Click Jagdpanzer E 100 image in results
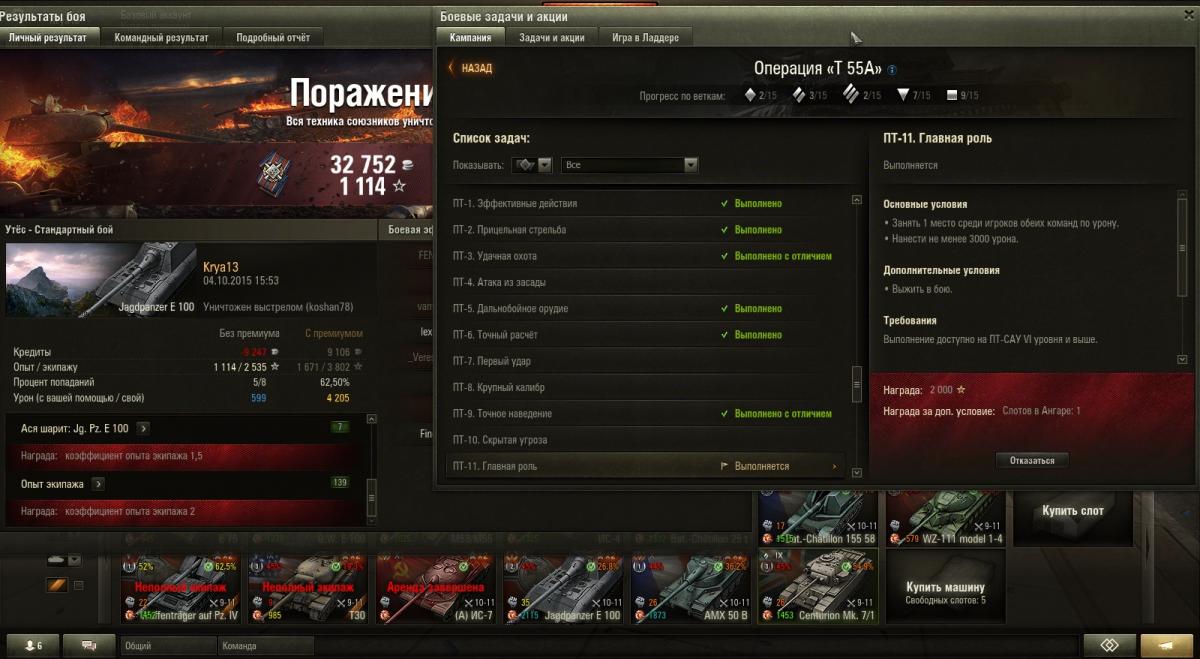The image size is (1200, 659). [99, 280]
